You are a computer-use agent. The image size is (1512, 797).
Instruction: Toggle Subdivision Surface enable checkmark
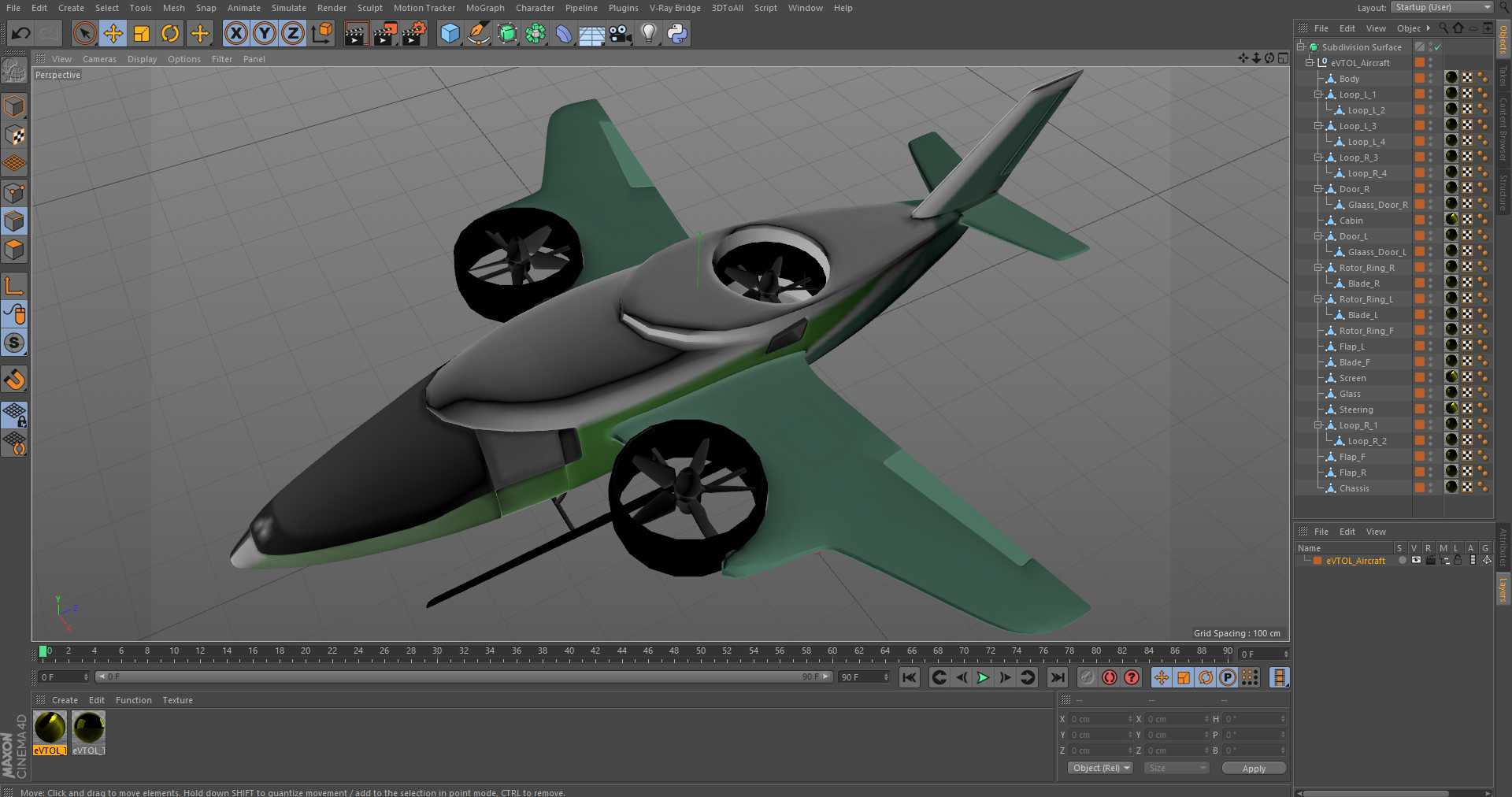1437,47
